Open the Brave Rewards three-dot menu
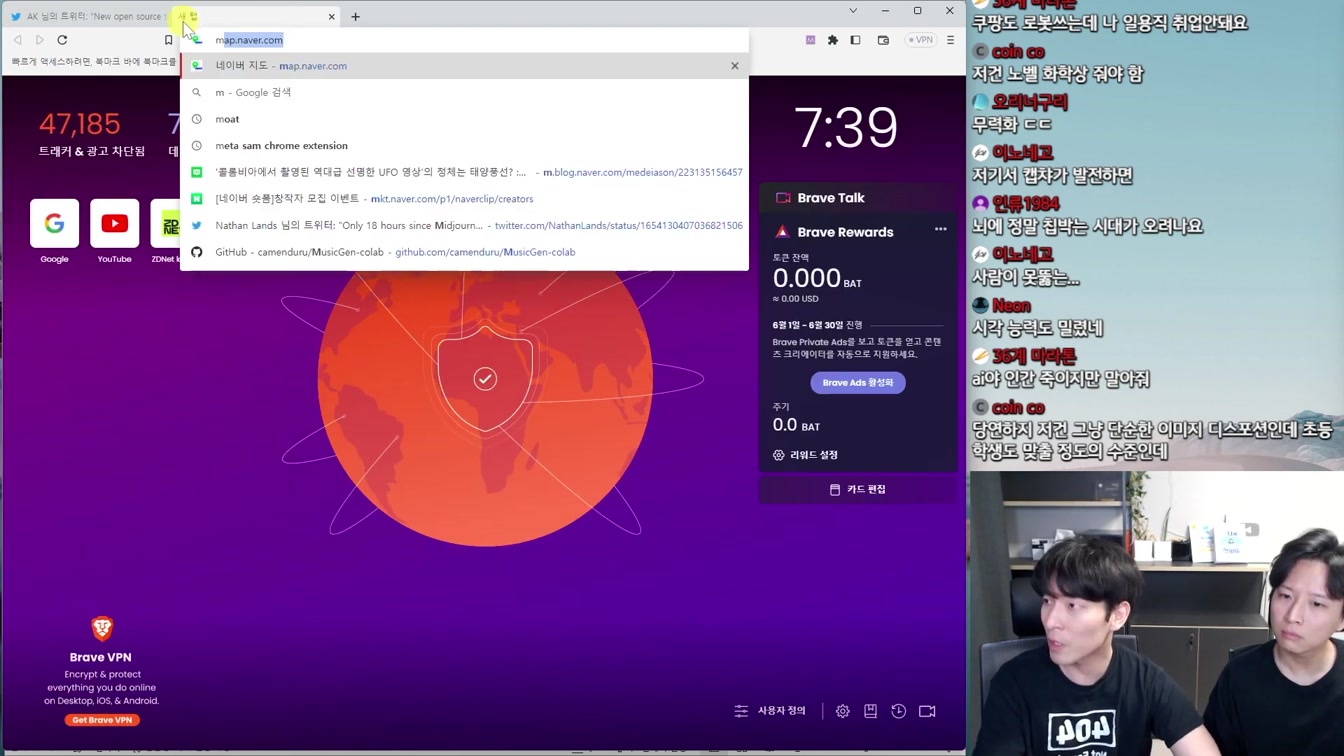This screenshot has height=756, width=1344. [940, 229]
